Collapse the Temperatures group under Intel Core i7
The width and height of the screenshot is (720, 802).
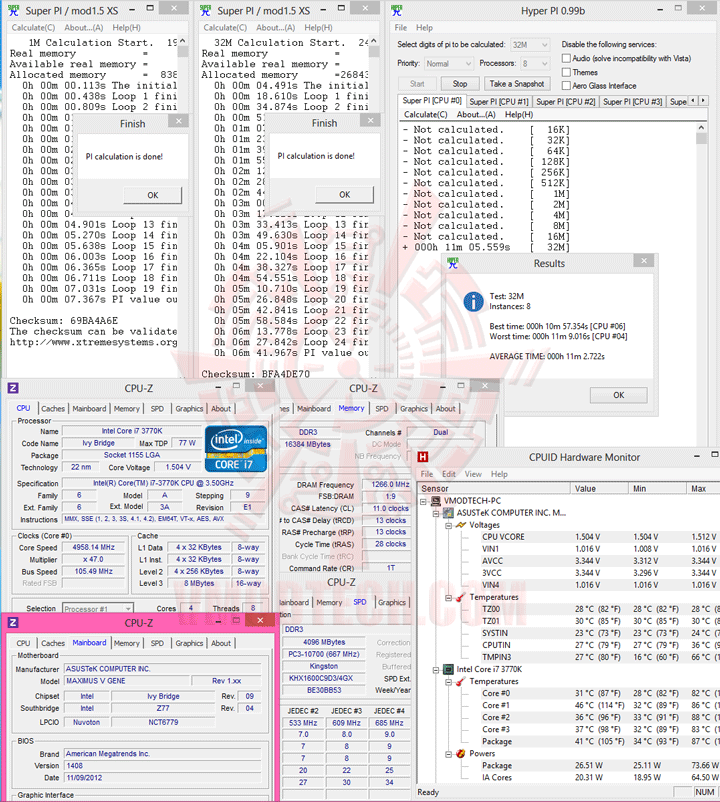point(448,682)
